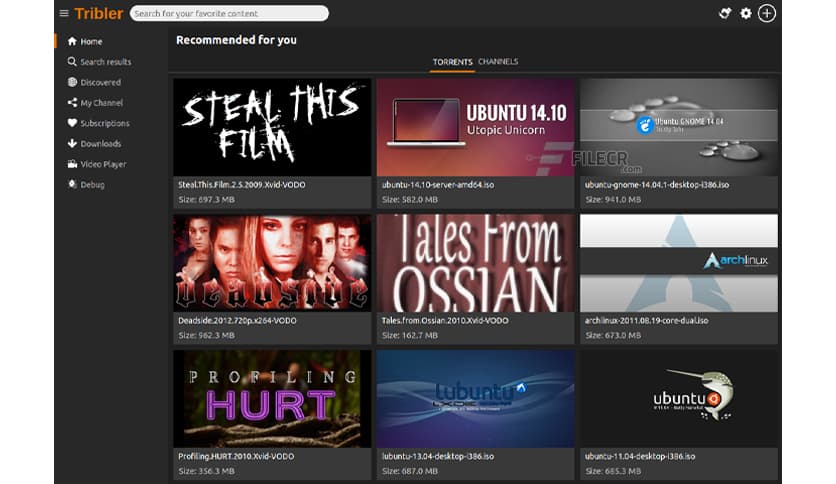Image resolution: width=836 pixels, height=484 pixels.
Task: Click Size: 697.3 MB text
Action: tap(206, 199)
